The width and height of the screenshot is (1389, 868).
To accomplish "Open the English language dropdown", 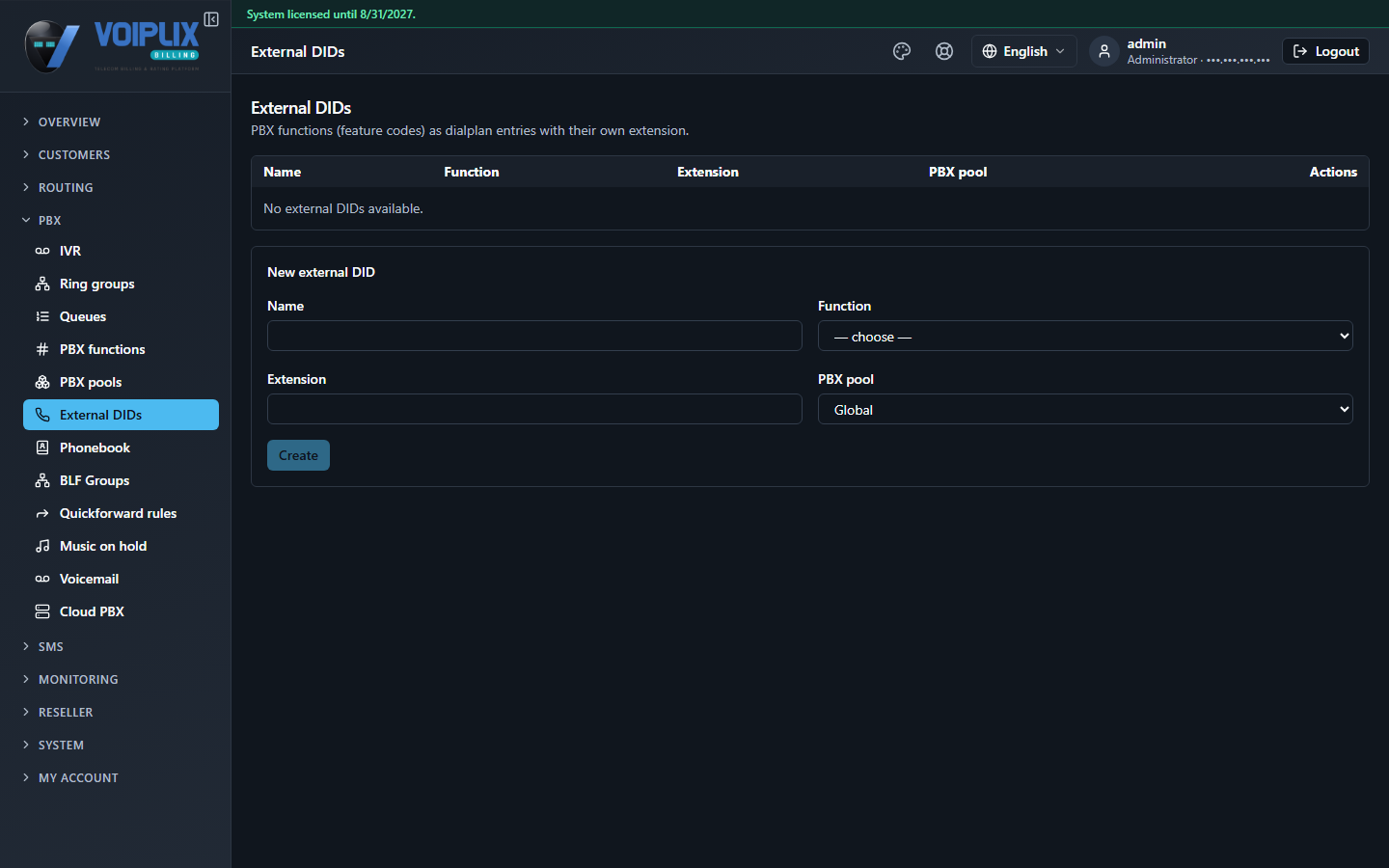I will (1023, 51).
